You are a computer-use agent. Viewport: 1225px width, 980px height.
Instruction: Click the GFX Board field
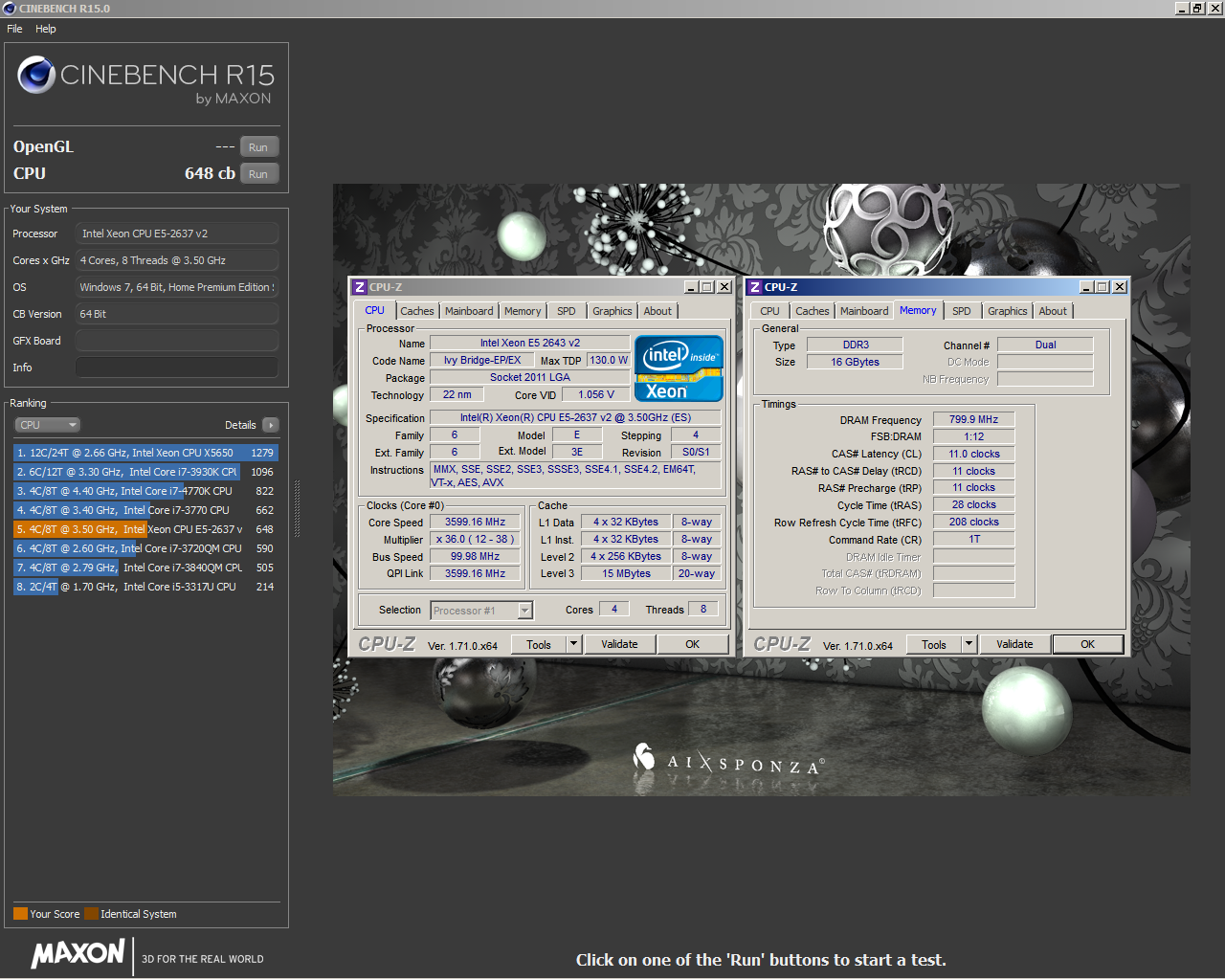[x=177, y=341]
